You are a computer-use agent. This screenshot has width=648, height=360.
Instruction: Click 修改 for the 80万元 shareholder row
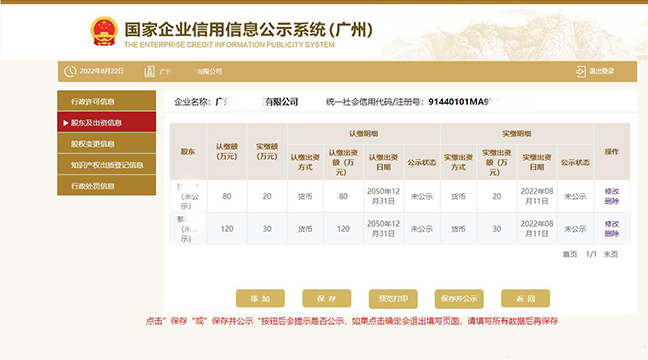coord(612,191)
